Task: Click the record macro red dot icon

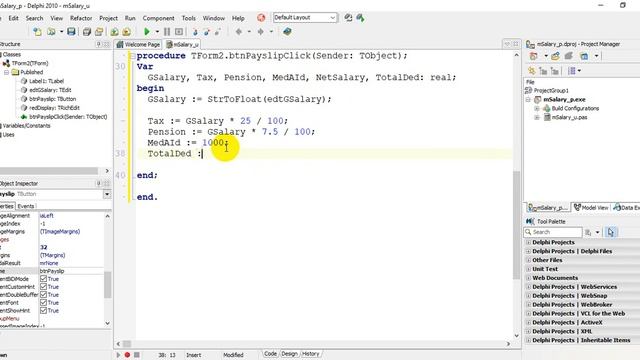Action: 127,355
